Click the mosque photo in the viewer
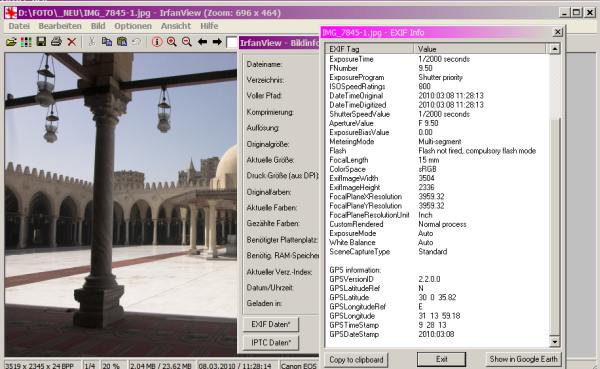600x369 pixels. click(121, 204)
